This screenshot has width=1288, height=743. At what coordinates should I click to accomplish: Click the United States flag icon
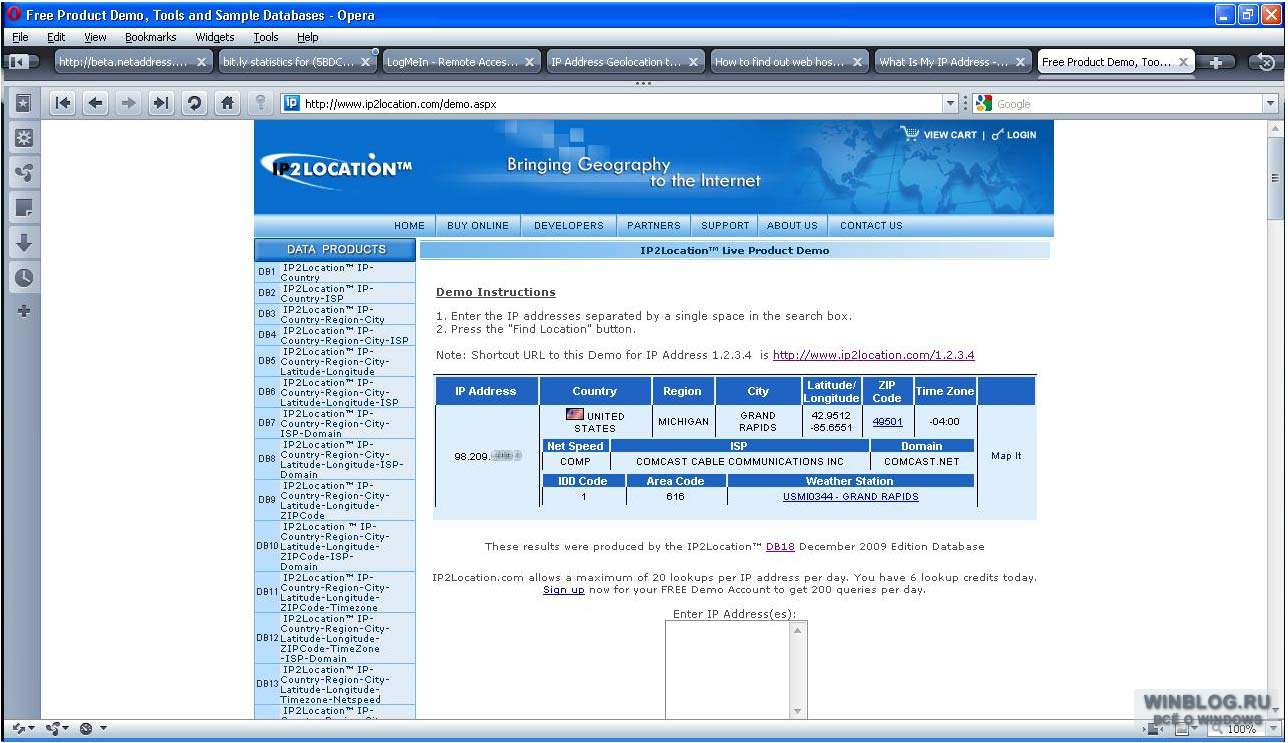coord(575,414)
